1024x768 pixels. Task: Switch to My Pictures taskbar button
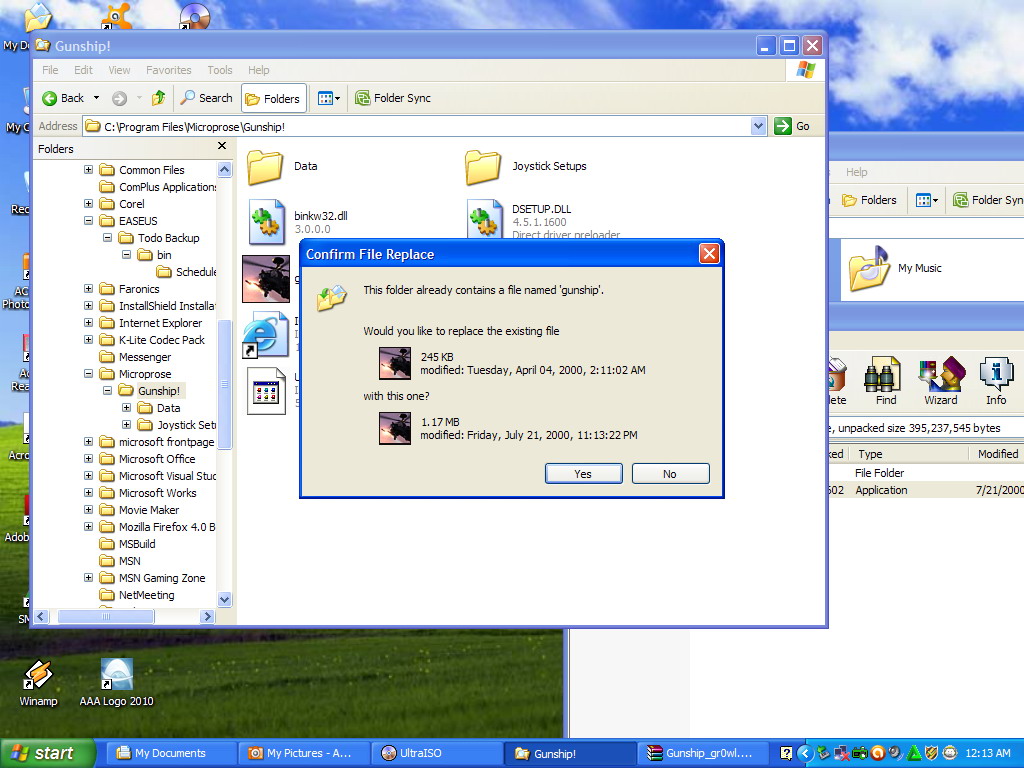(x=304, y=754)
